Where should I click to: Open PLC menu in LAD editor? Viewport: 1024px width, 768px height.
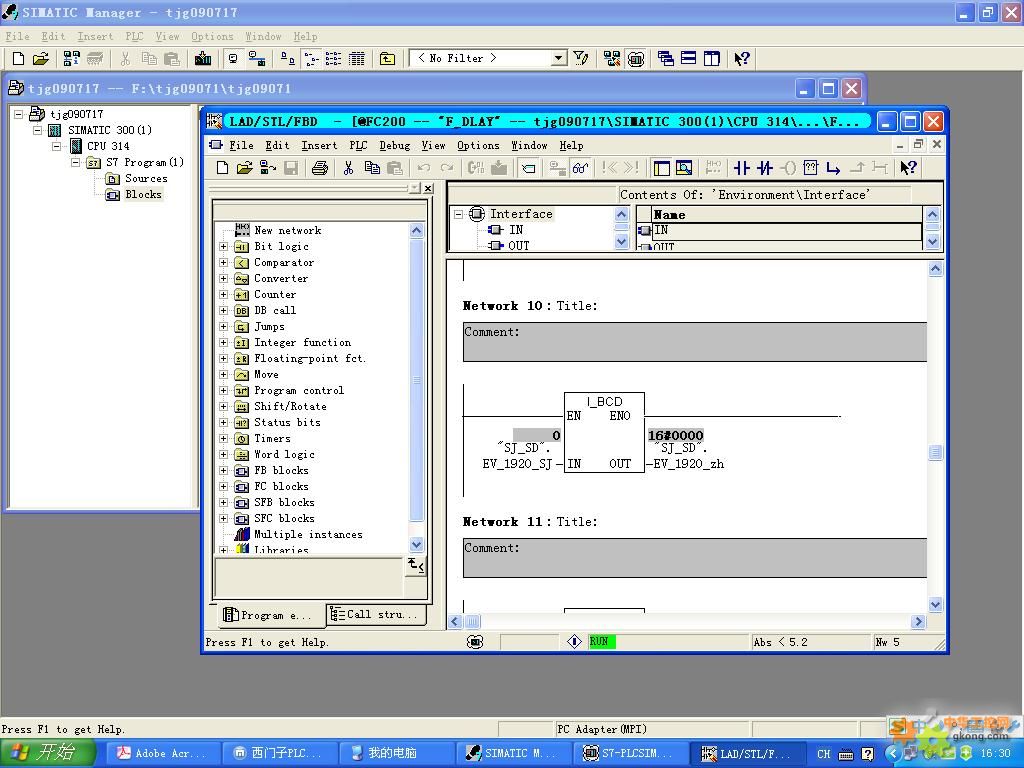(359, 145)
